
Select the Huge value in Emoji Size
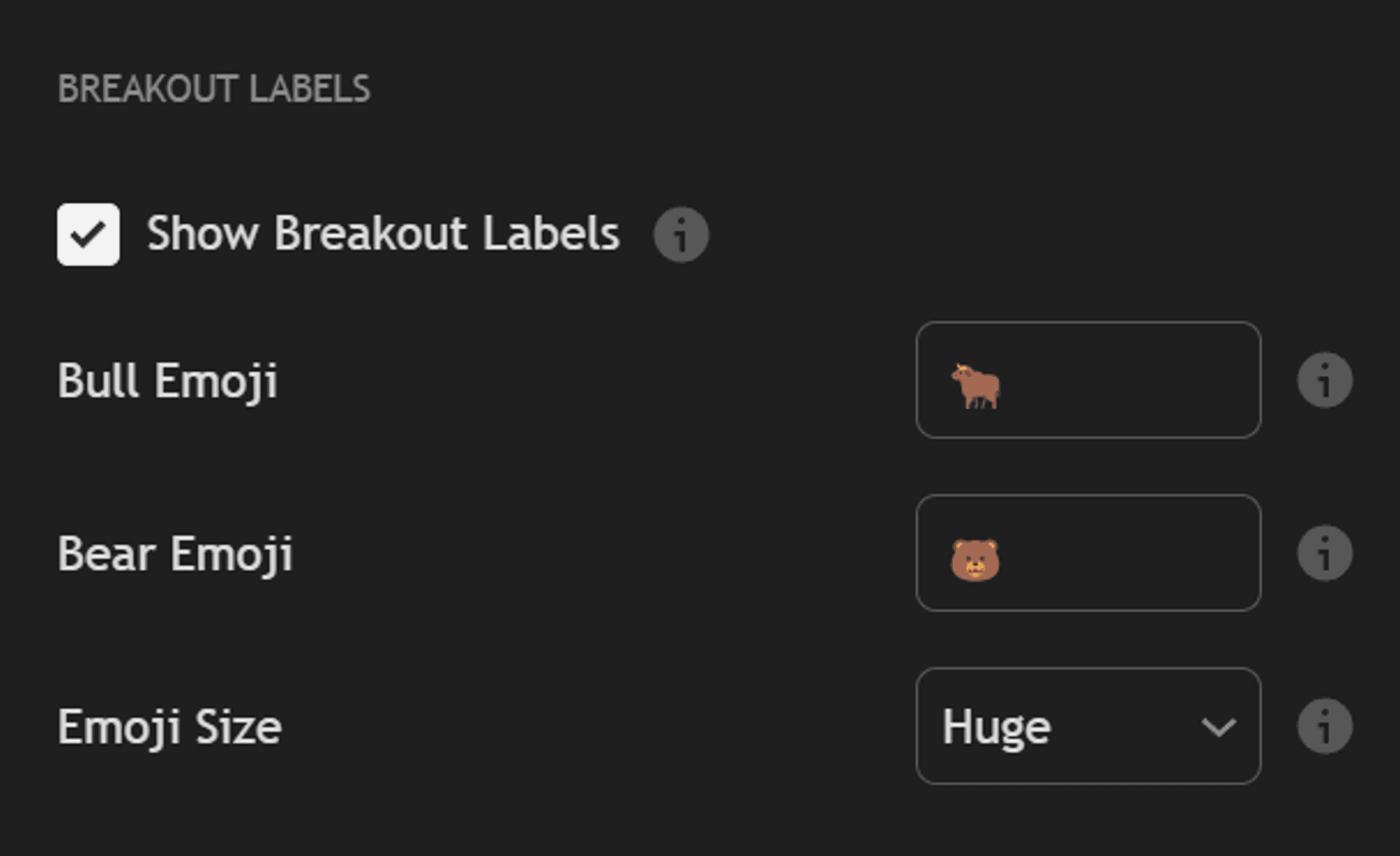[996, 727]
